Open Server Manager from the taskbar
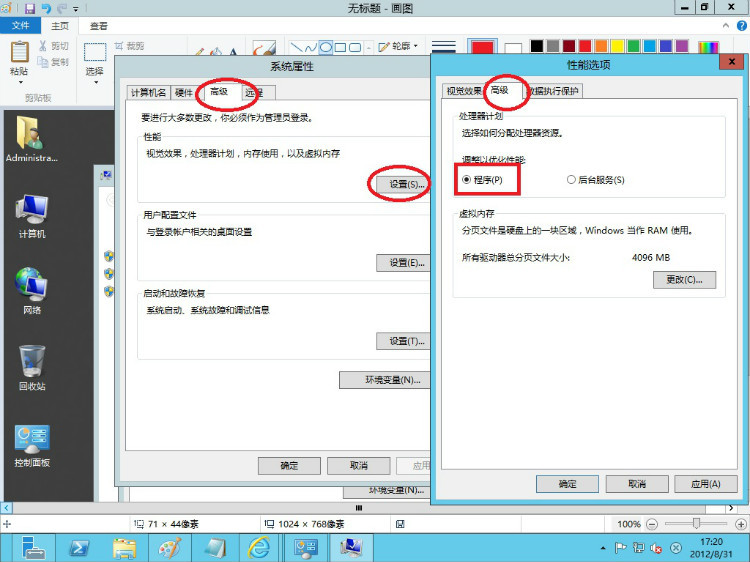Image resolution: width=750 pixels, height=562 pixels. pos(33,548)
